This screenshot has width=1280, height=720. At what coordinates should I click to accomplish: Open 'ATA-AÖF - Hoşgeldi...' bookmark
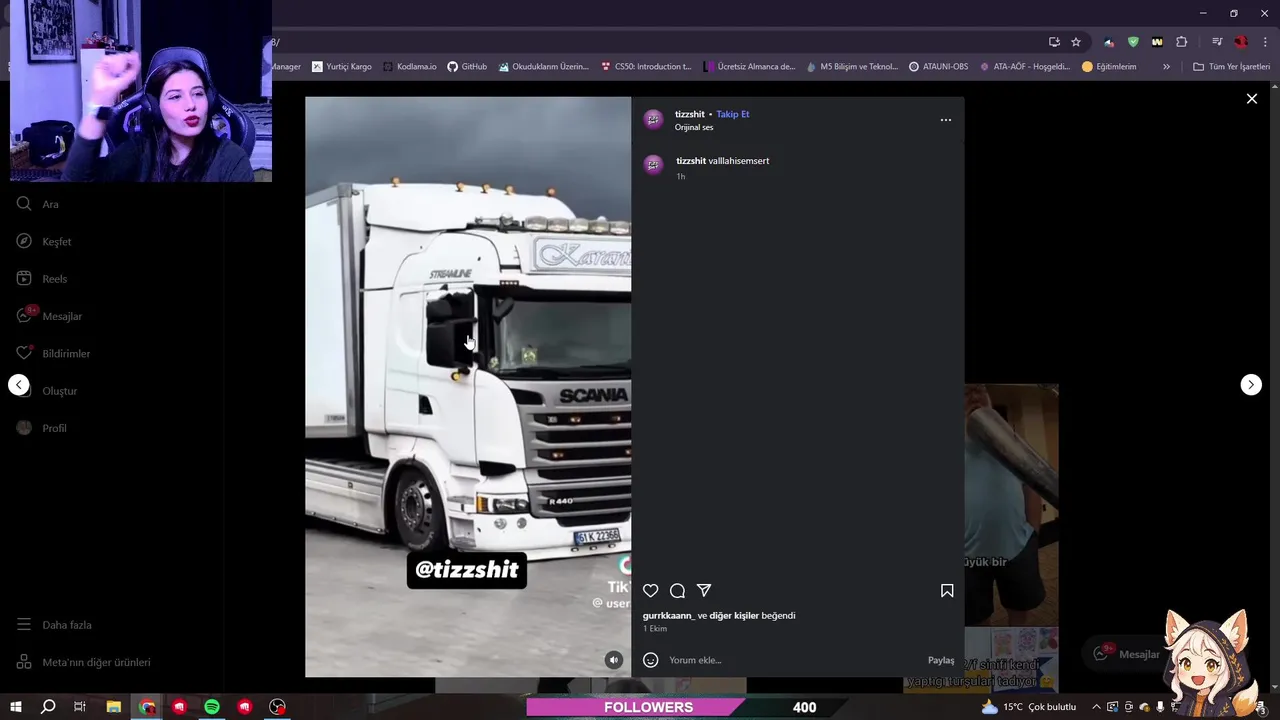(x=1027, y=67)
